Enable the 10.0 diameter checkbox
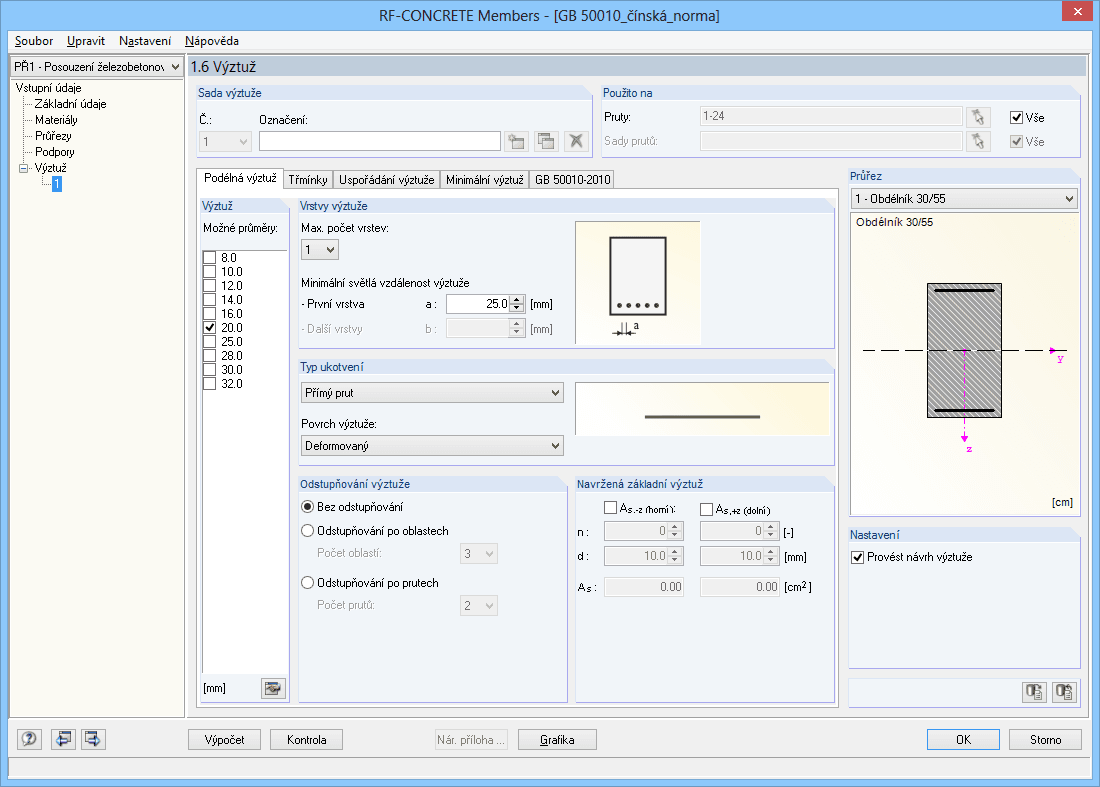The height and width of the screenshot is (787, 1100). (x=209, y=271)
